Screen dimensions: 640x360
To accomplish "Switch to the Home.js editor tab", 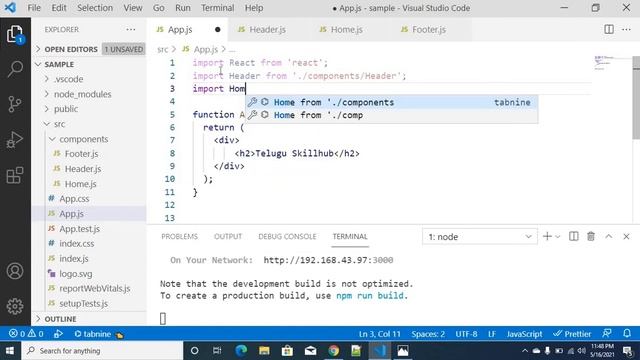I will 350,29.
